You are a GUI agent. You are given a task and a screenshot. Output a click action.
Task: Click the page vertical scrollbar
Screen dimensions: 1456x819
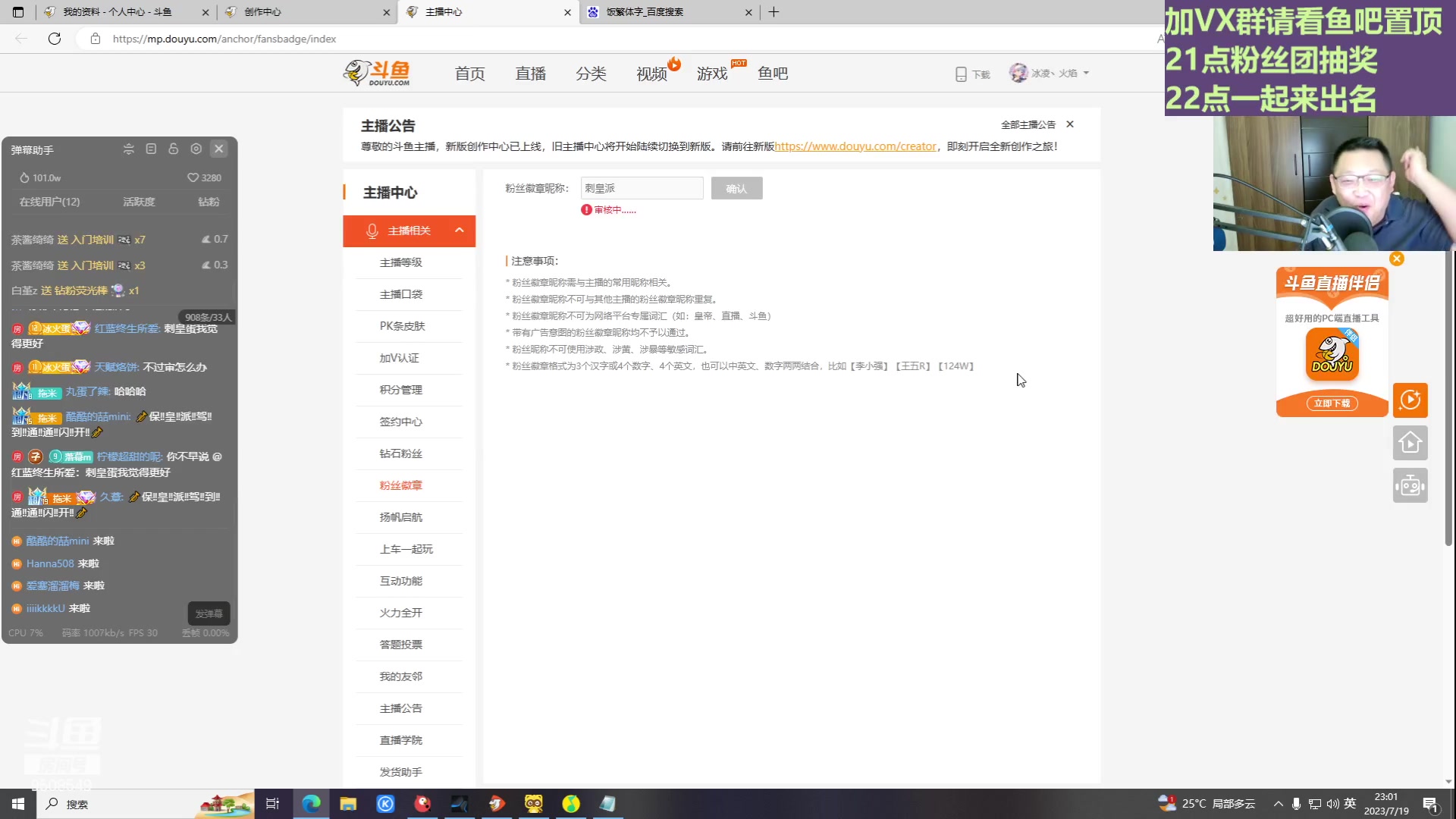1448,398
